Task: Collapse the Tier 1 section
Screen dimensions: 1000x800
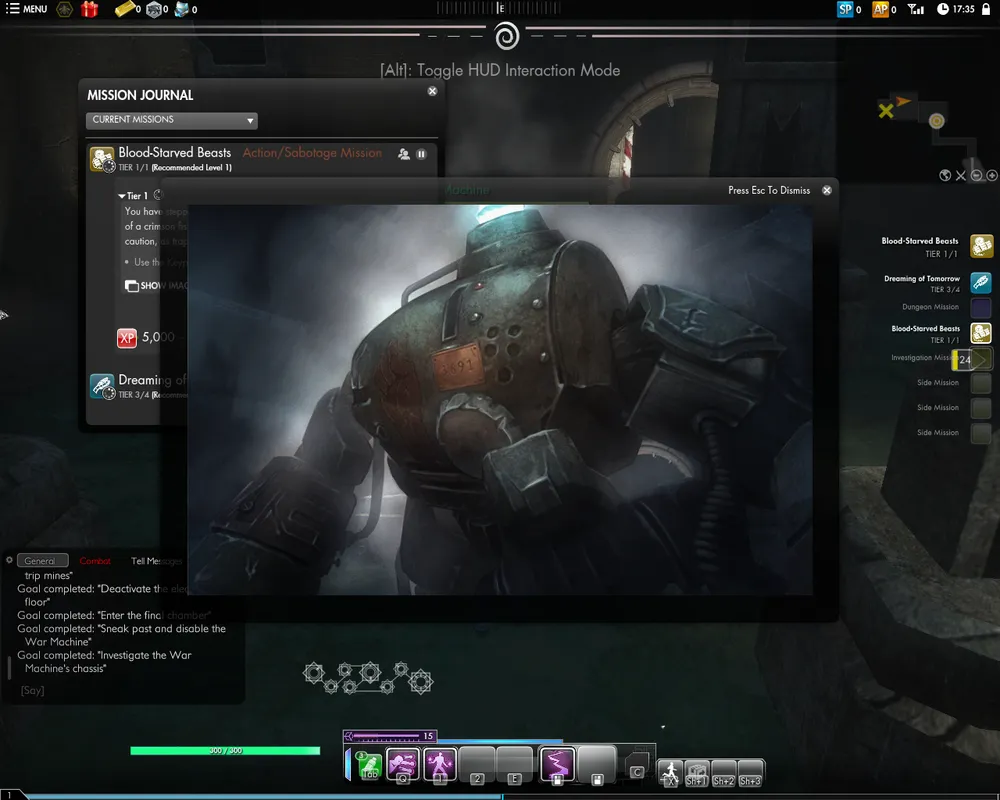Action: pyautogui.click(x=122, y=196)
